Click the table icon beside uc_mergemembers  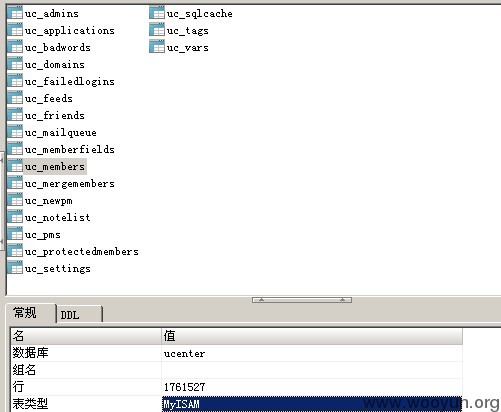pyautogui.click(x=15, y=183)
